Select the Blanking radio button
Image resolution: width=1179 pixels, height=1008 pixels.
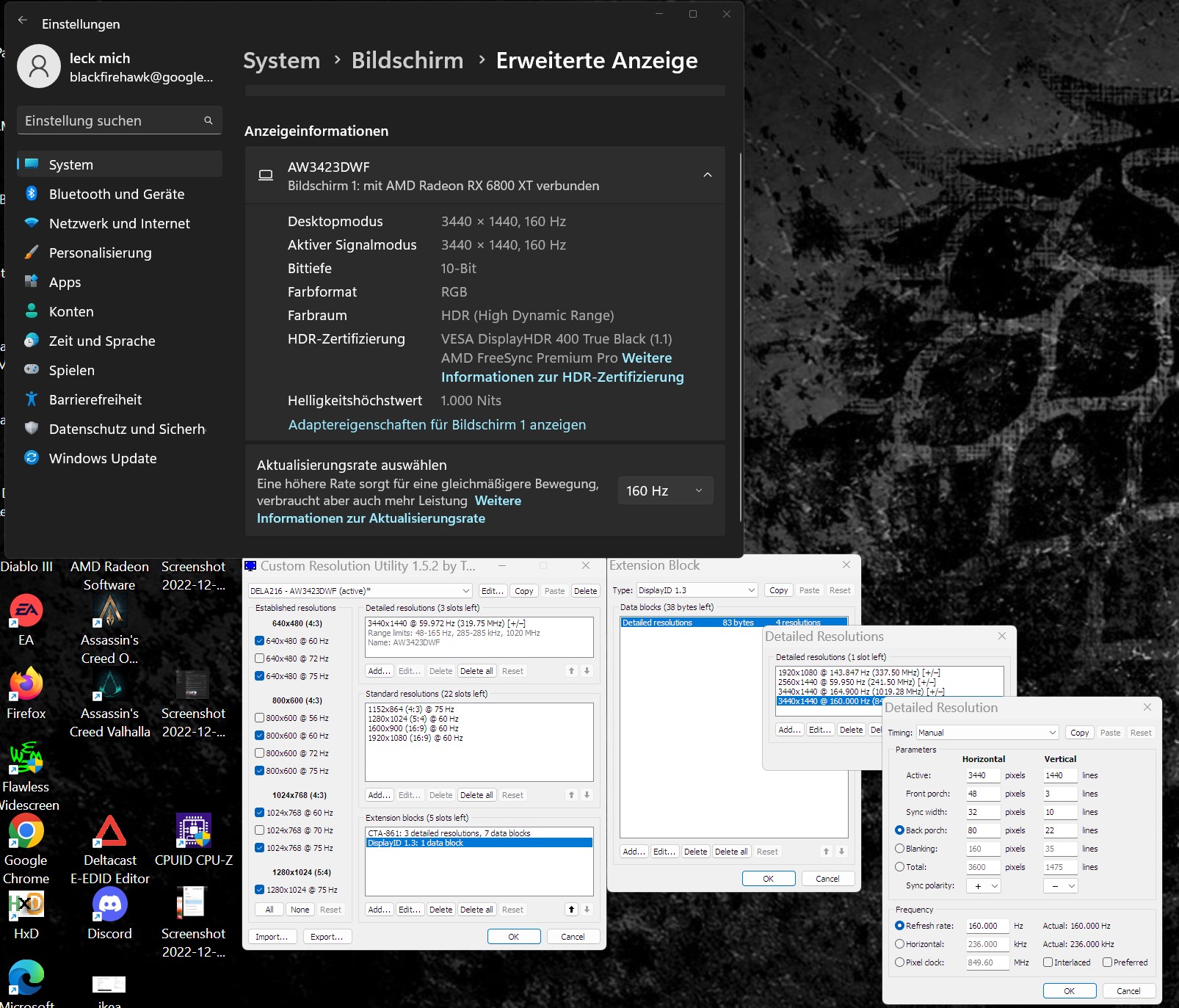[899, 849]
